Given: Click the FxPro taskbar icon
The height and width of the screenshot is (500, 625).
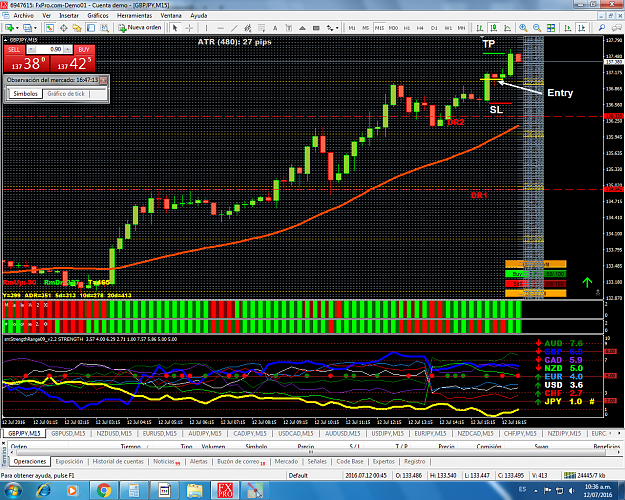Looking at the screenshot, I should coord(225,490).
